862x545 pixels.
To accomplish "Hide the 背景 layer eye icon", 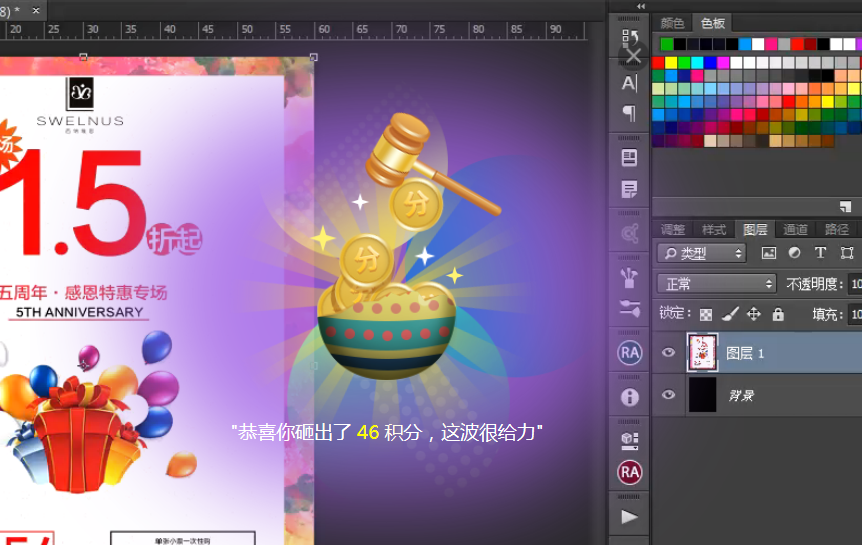I will (668, 395).
